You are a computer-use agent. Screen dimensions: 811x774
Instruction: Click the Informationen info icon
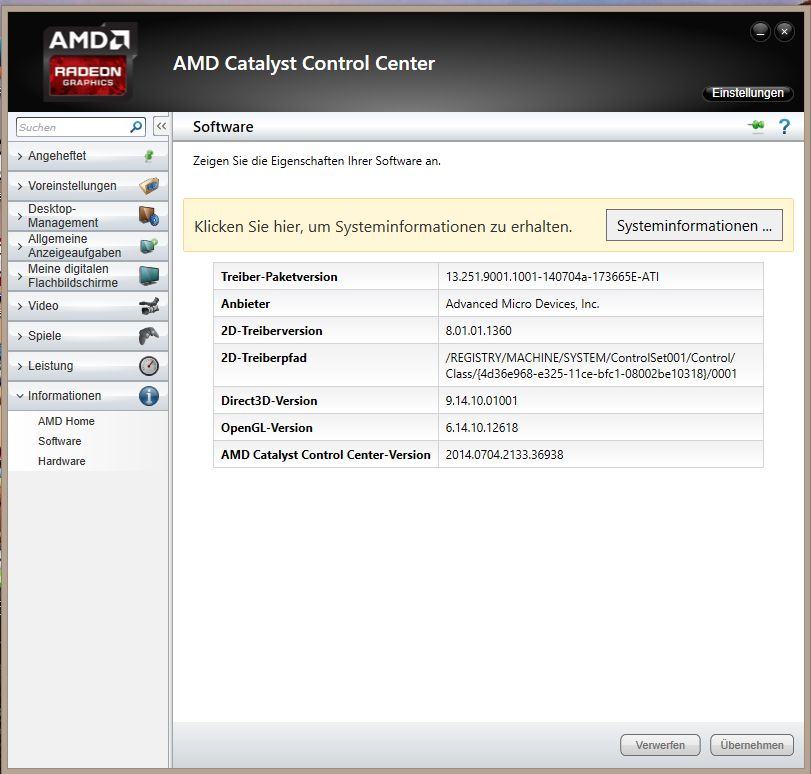coord(149,396)
